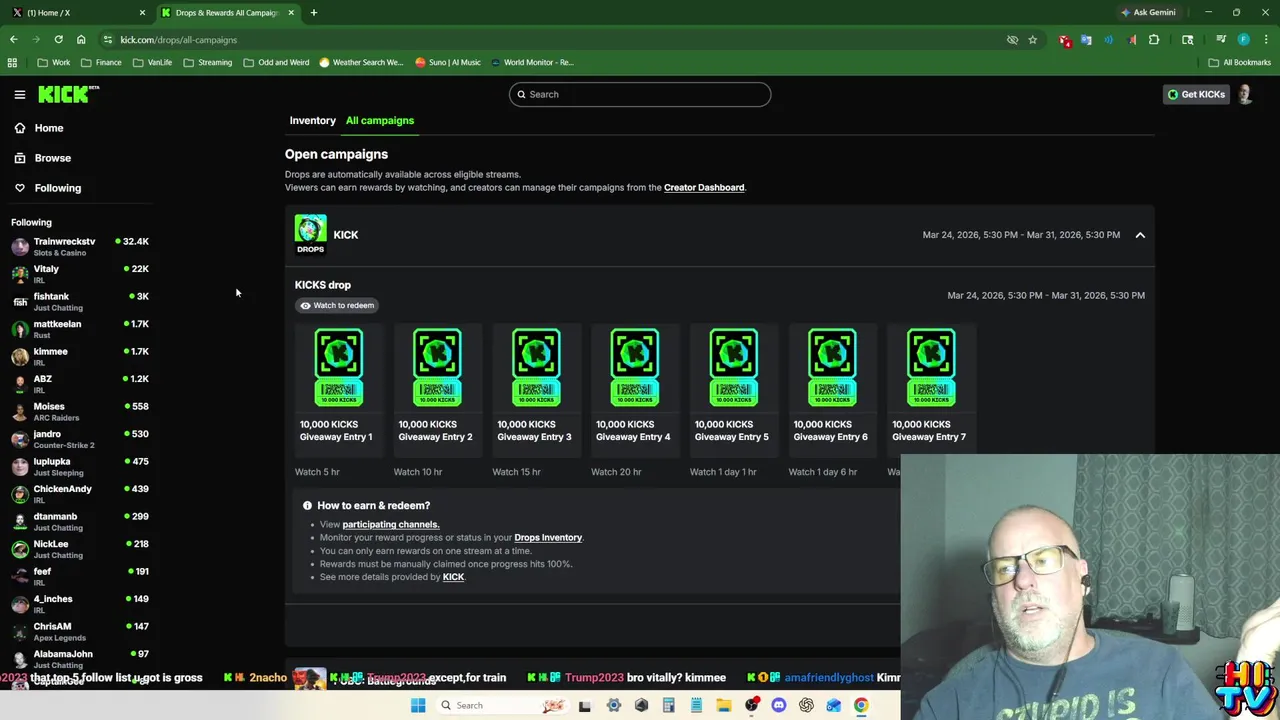Open the Gmail extension icon
The image size is (1280, 720).
coord(1065,40)
